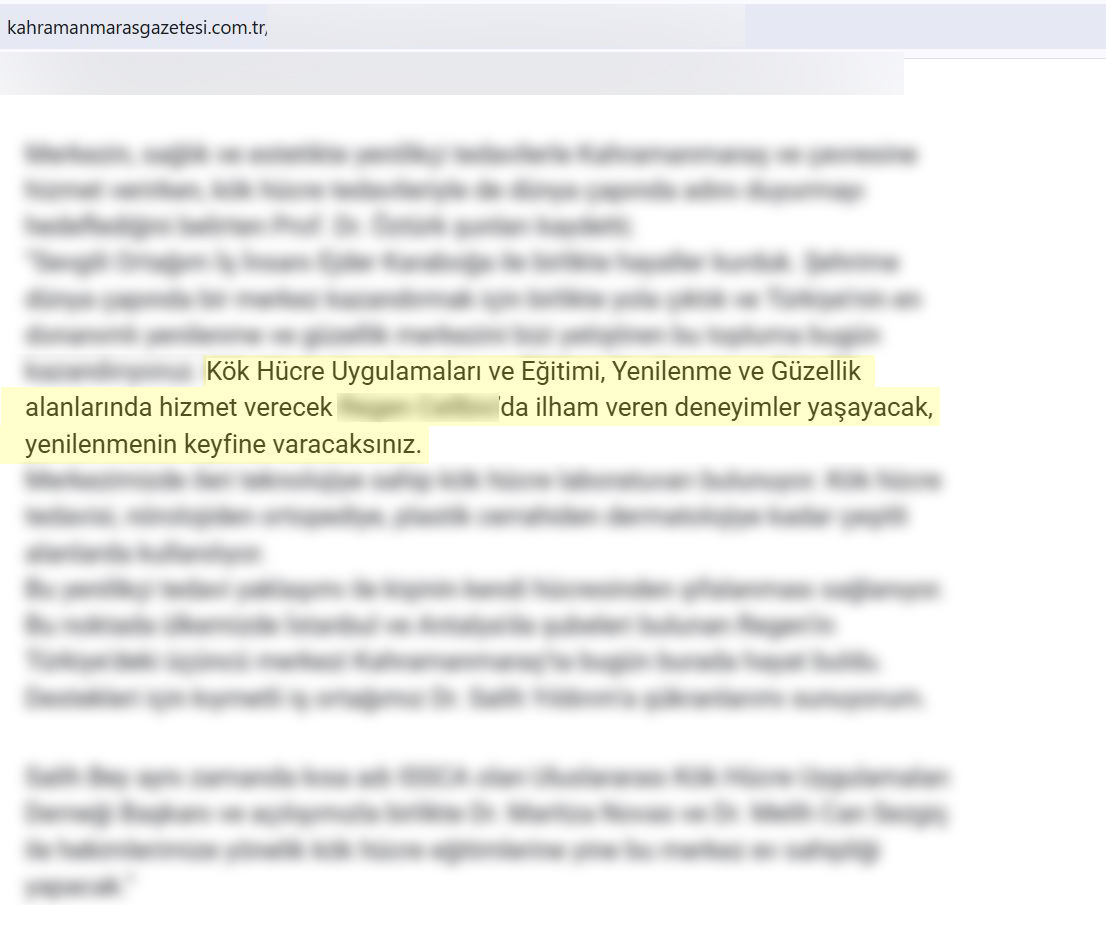
Task: Click the blurred bar below the address
Action: 450,74
